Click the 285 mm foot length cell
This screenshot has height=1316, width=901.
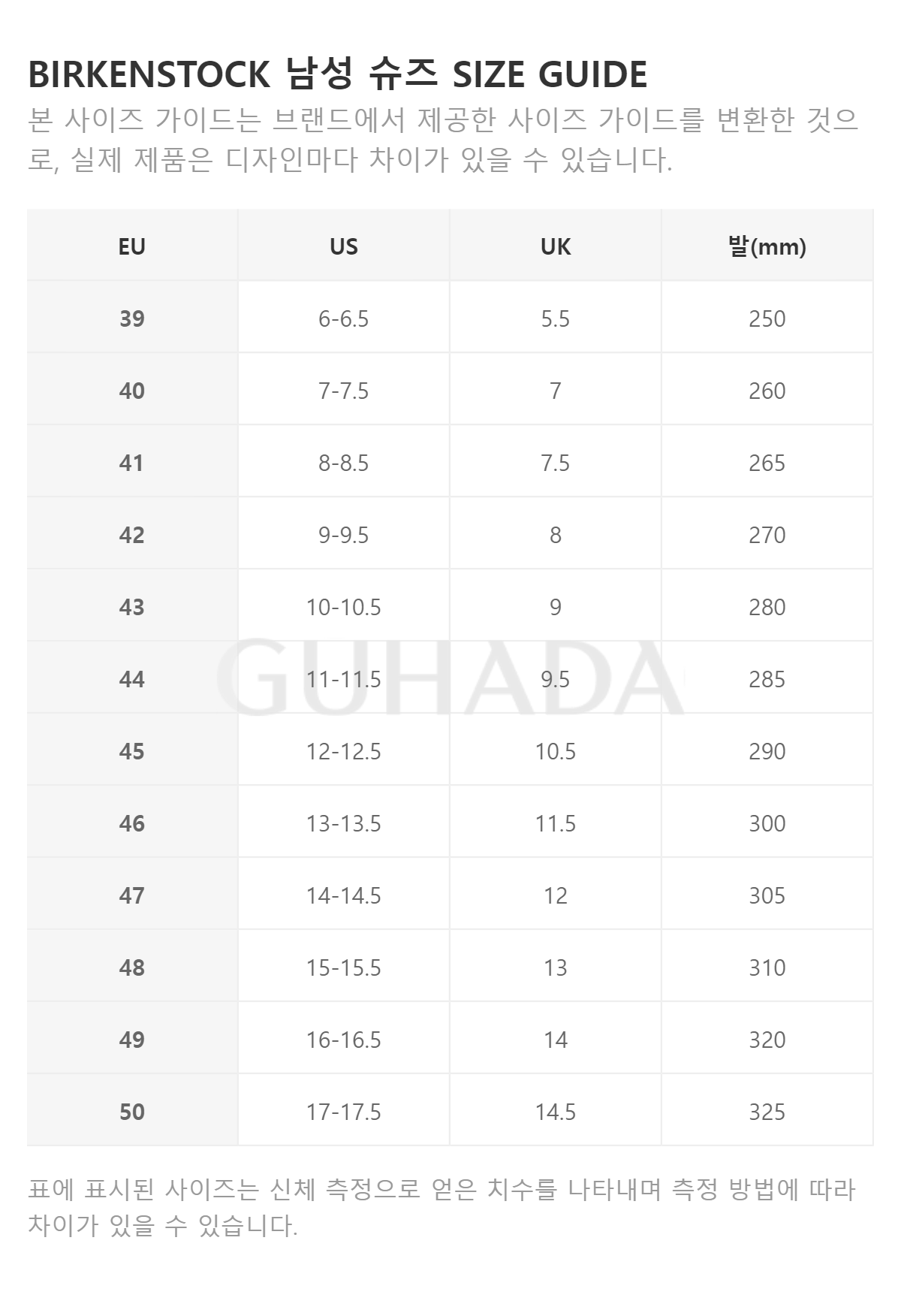pos(767,678)
